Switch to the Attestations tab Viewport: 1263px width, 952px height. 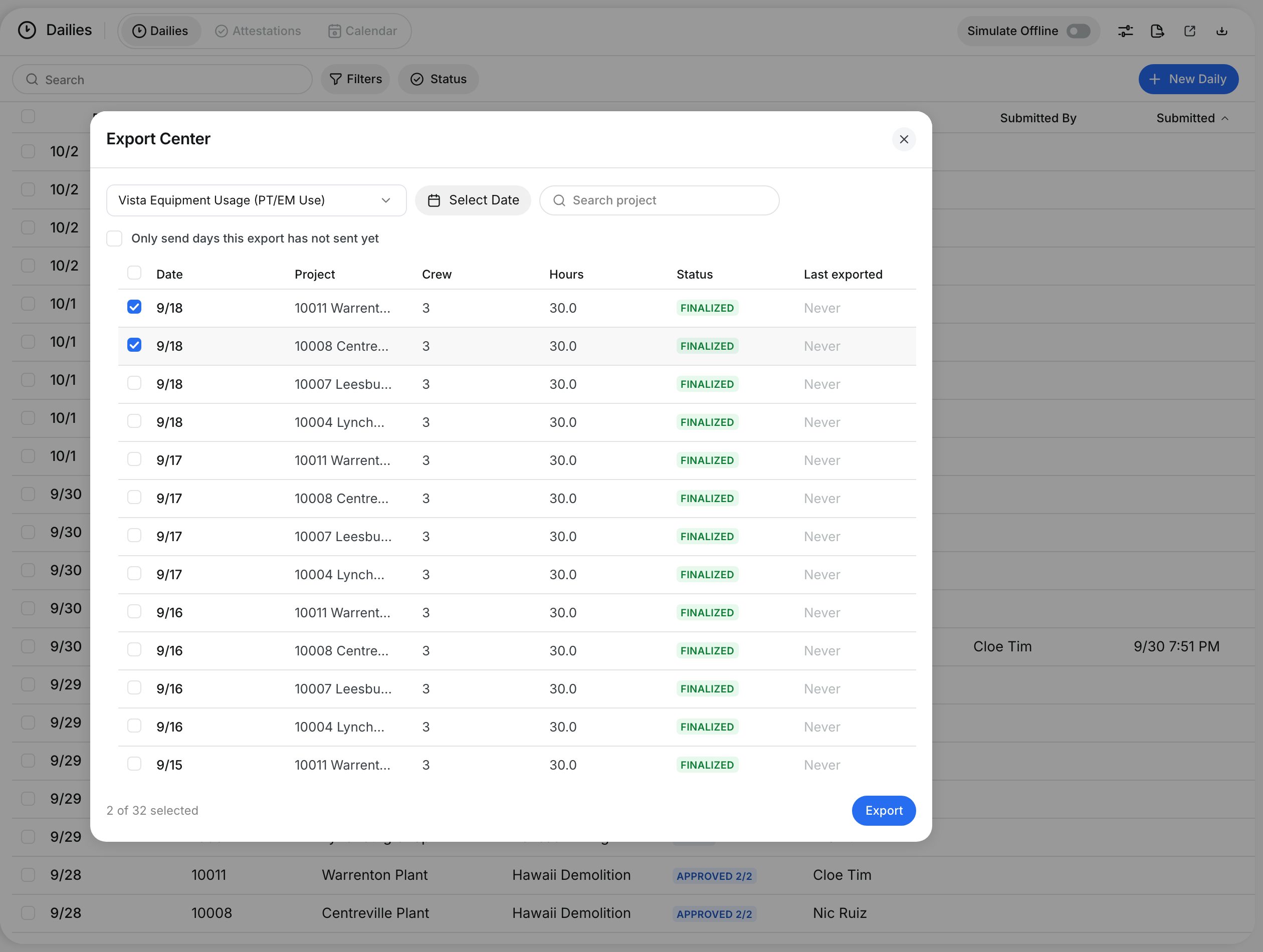tap(258, 31)
